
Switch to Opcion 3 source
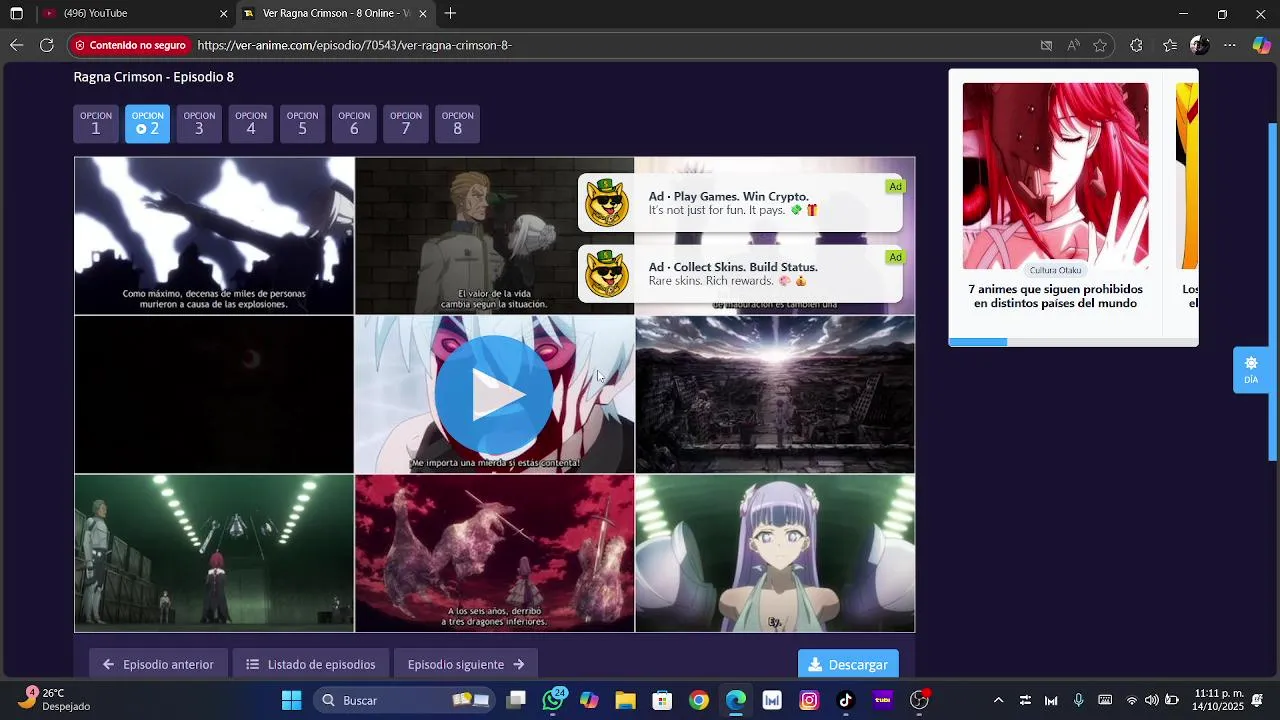[x=199, y=124]
